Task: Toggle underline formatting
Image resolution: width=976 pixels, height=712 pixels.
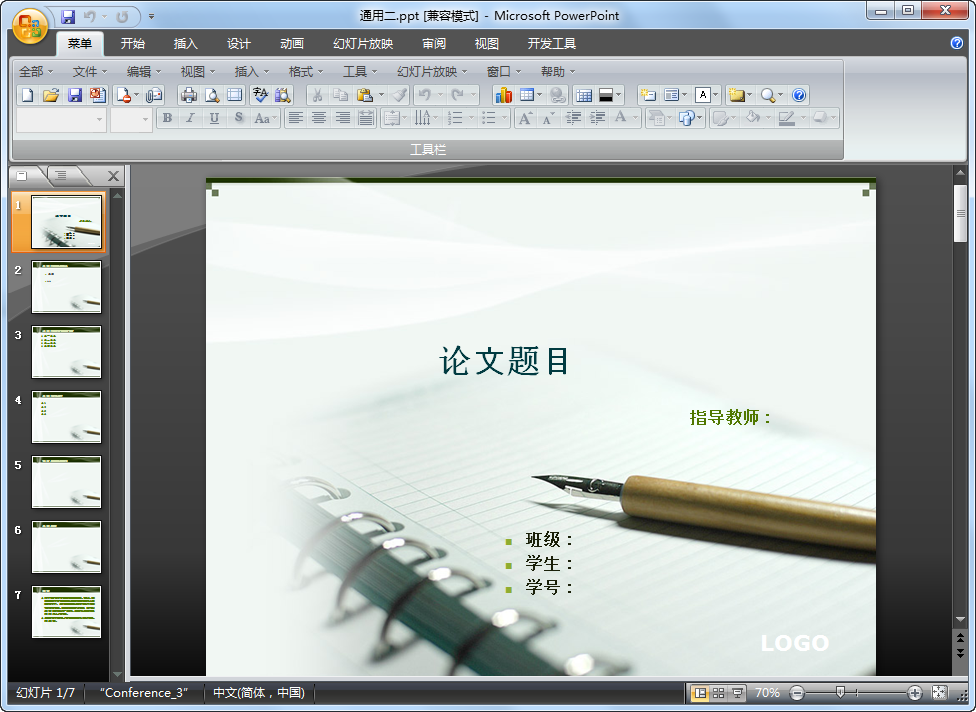Action: [x=213, y=118]
